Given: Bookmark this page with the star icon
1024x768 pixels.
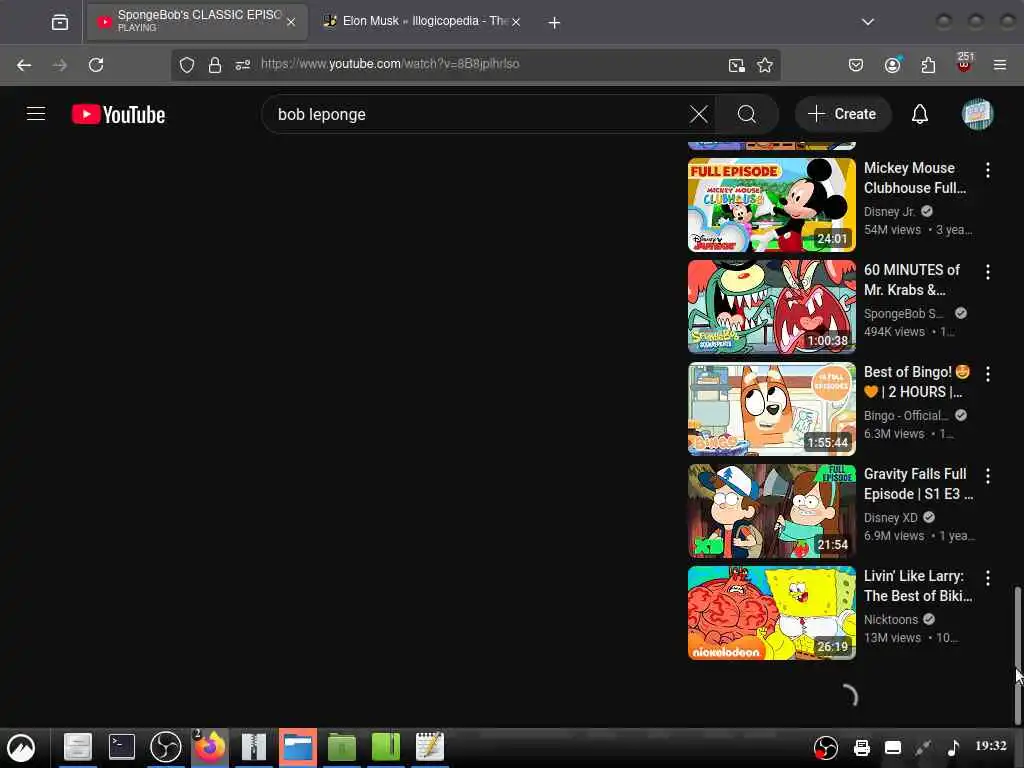Looking at the screenshot, I should point(765,65).
